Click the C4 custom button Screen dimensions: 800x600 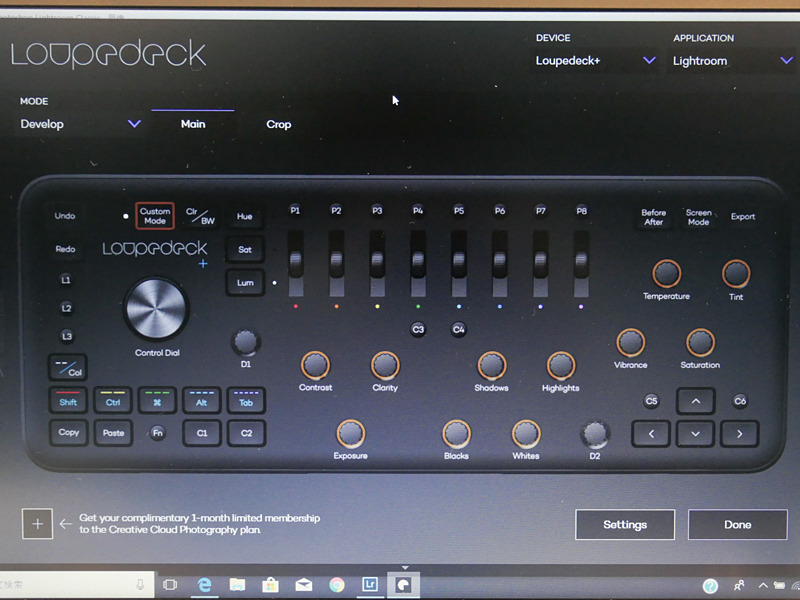pos(459,329)
